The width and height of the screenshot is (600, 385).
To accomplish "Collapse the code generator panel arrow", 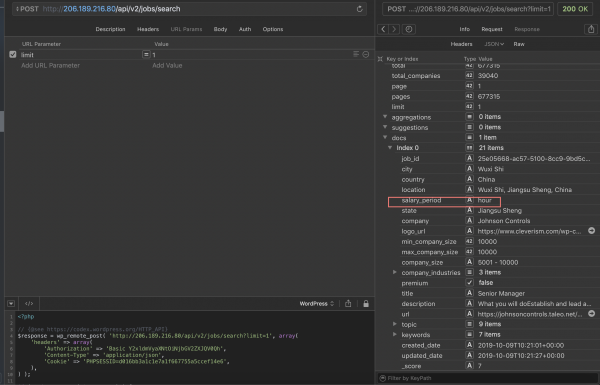I will (11, 303).
